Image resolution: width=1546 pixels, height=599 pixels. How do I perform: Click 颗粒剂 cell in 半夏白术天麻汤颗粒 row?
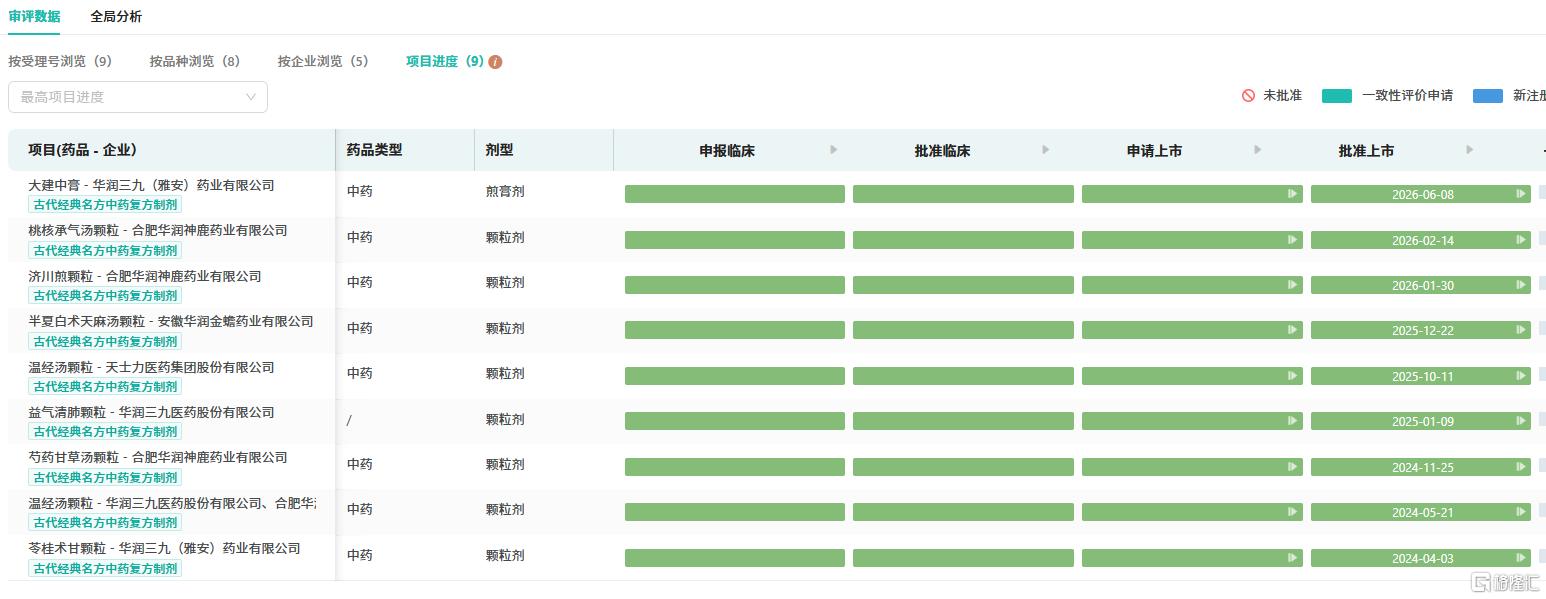coord(505,328)
